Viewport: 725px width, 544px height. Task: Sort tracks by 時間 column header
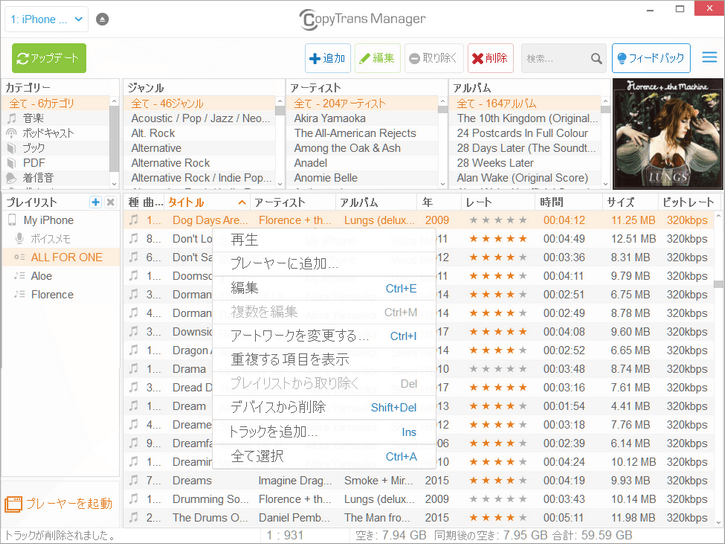coord(569,202)
